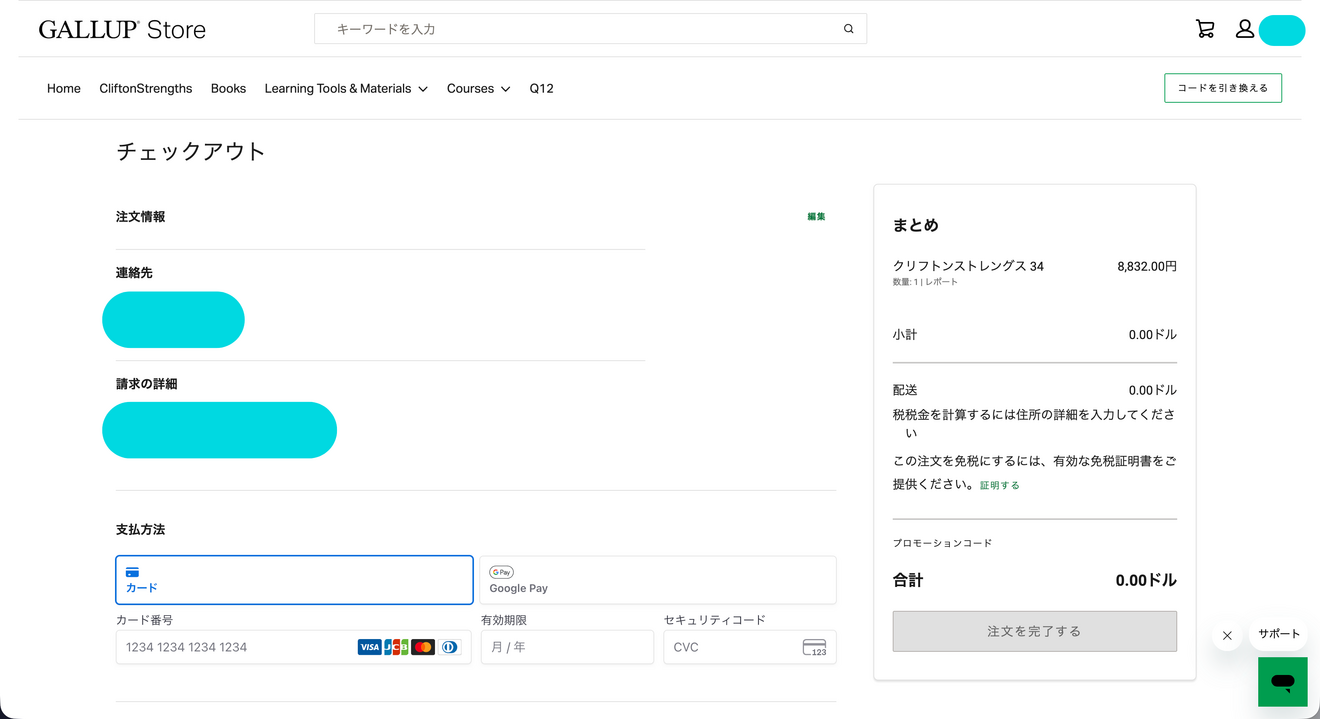
Task: Open the Q12 menu item
Action: (541, 88)
